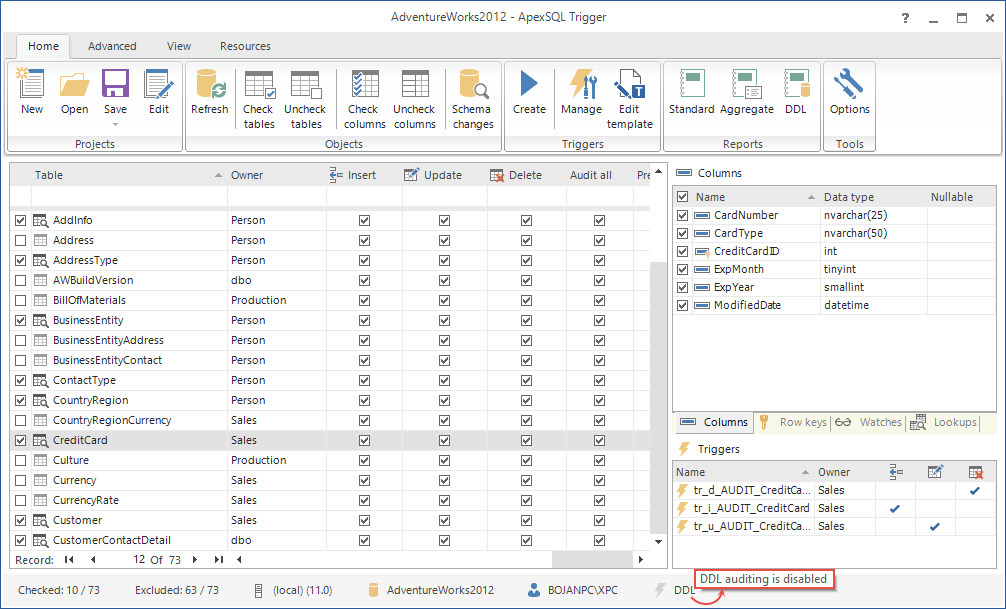Sort by Table column header arrow

(218, 175)
